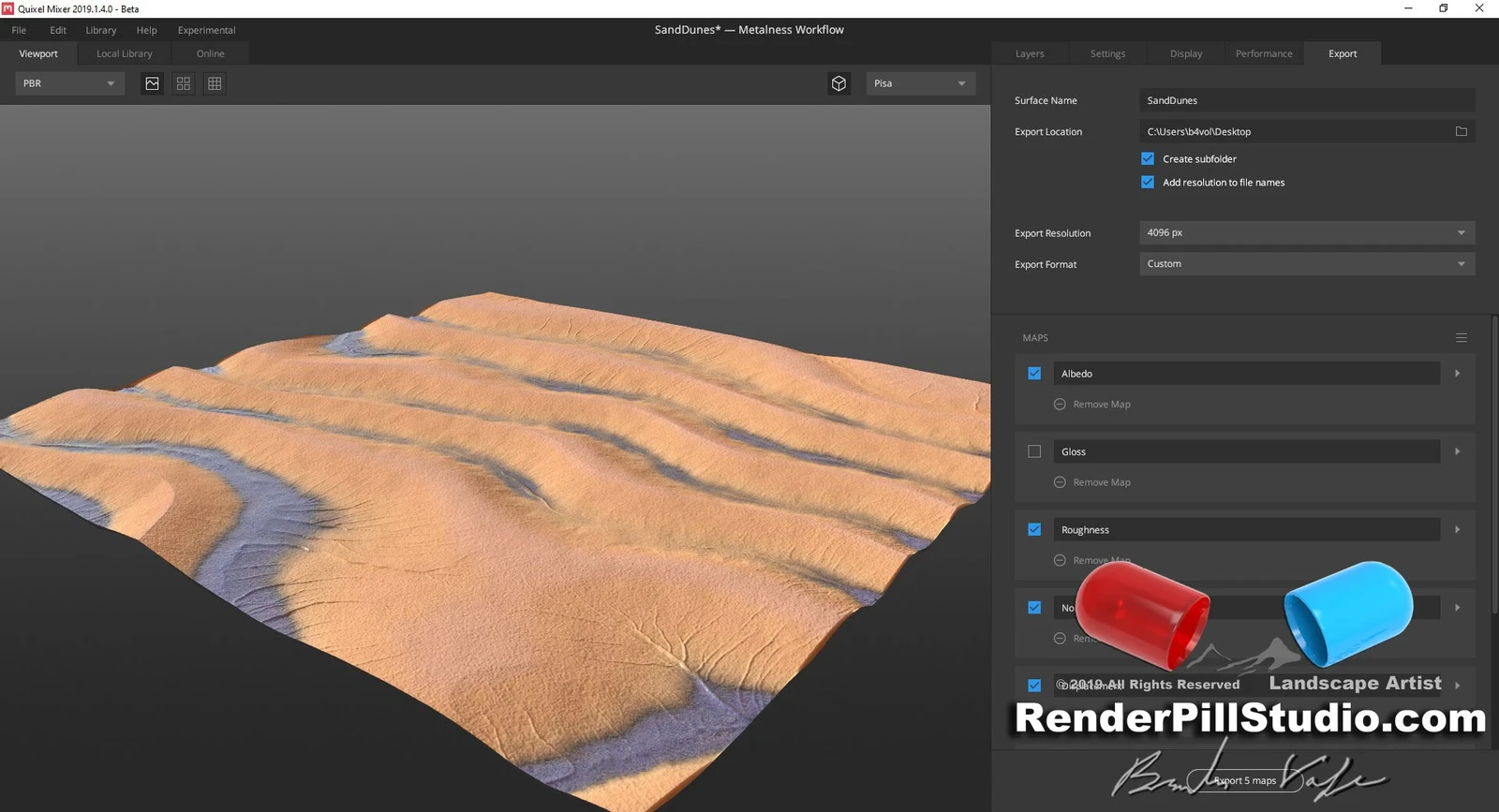This screenshot has height=812, width=1499.
Task: Open the Experimental menu
Action: coord(206,30)
